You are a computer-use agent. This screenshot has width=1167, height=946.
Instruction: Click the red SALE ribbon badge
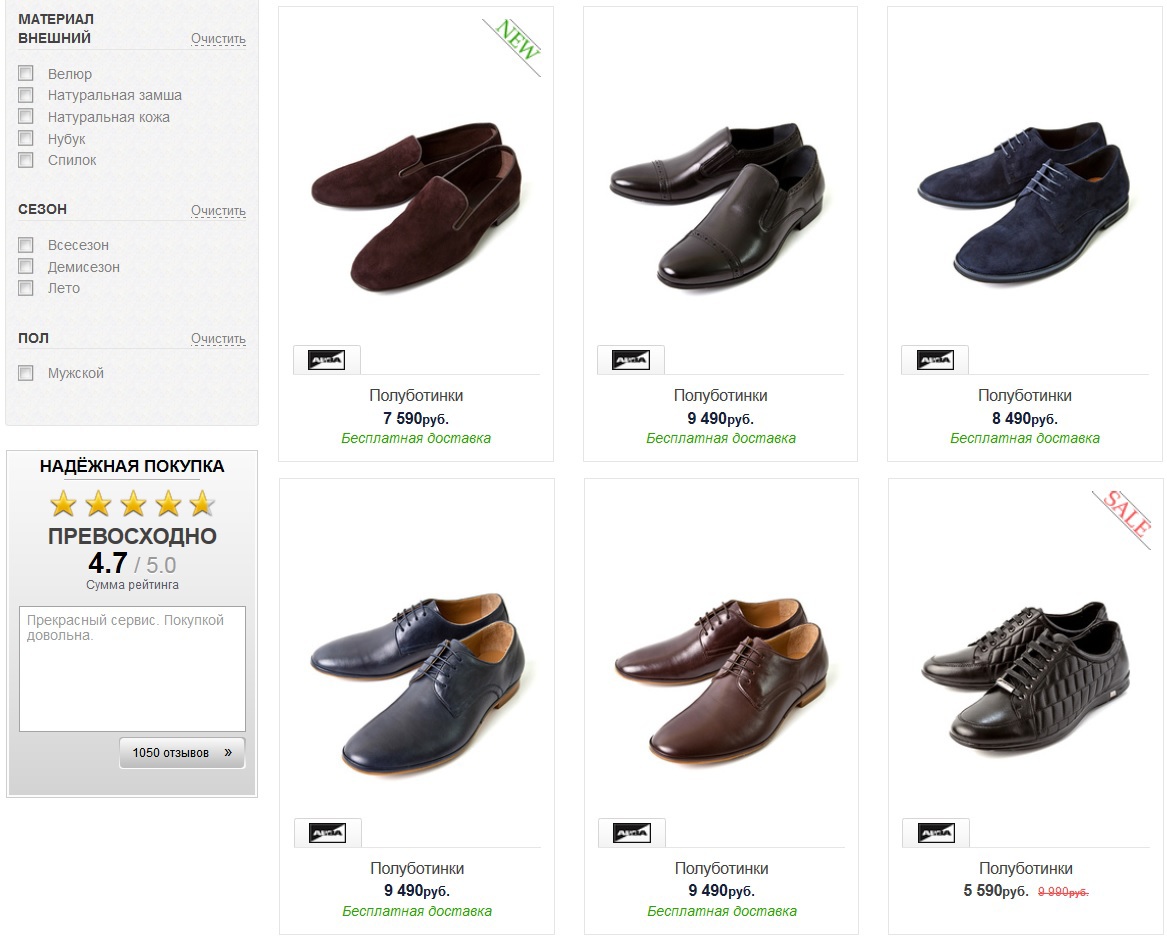click(1127, 514)
